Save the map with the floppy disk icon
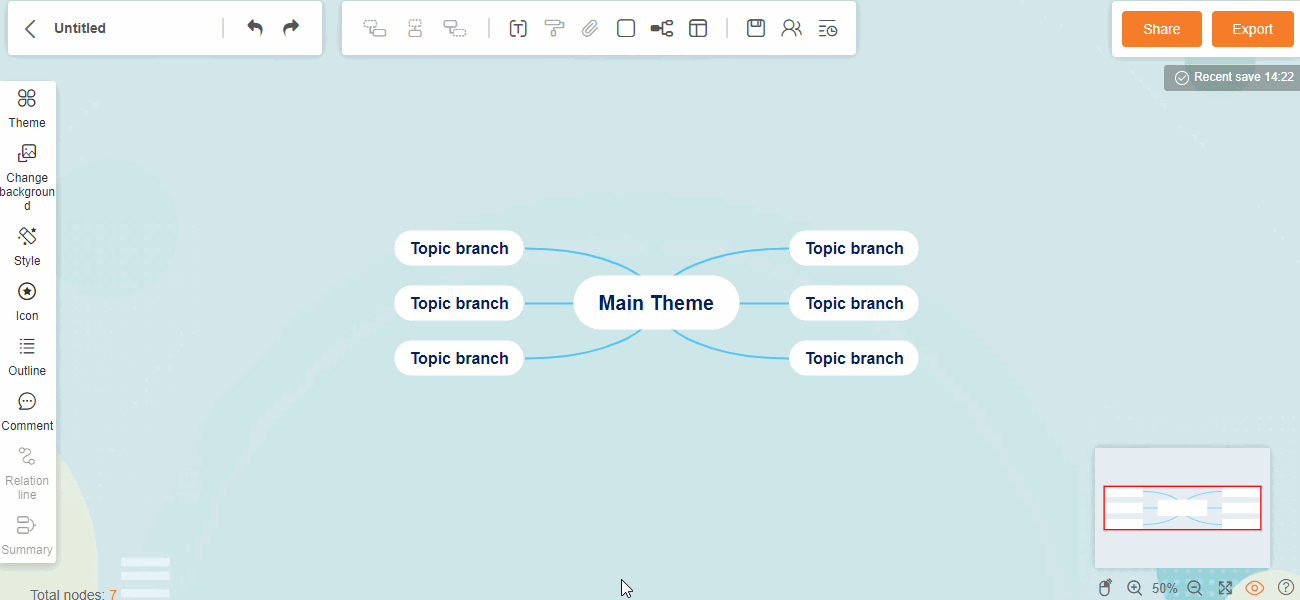This screenshot has width=1300, height=600. pyautogui.click(x=756, y=28)
